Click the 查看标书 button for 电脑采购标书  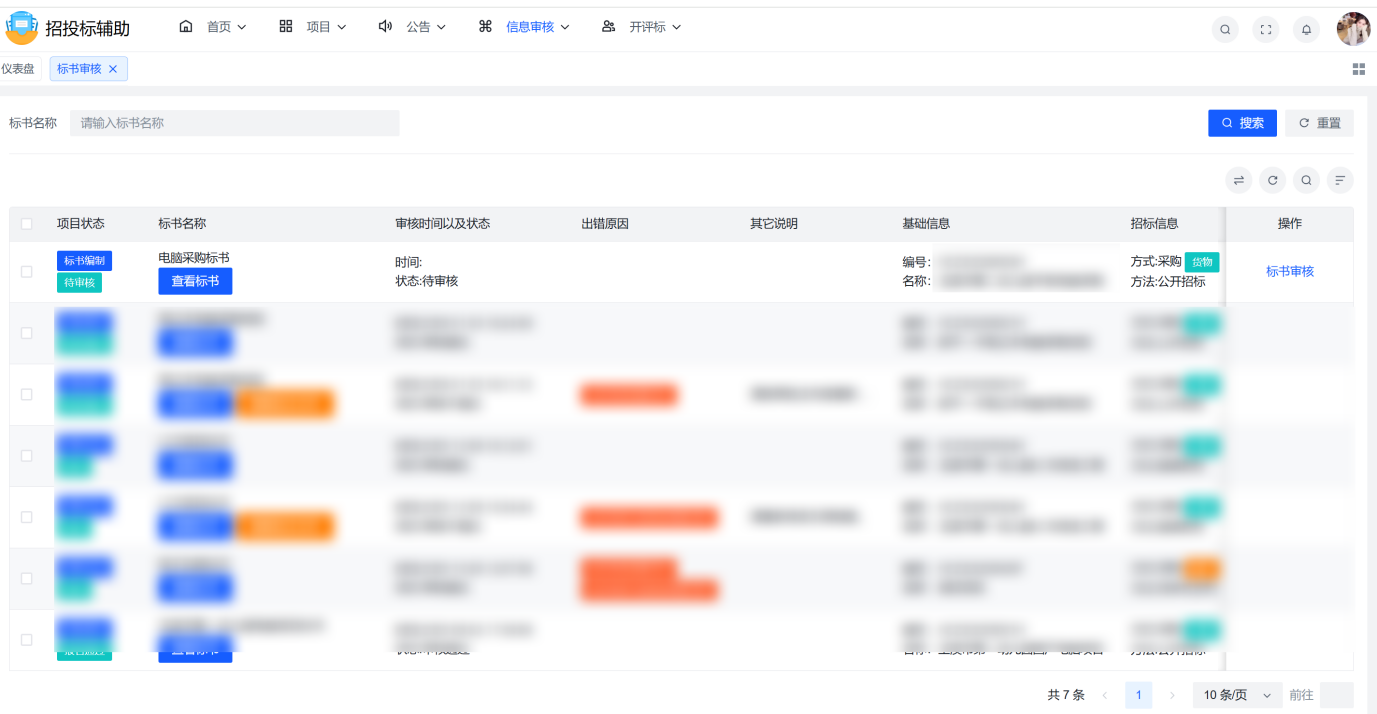coord(195,281)
